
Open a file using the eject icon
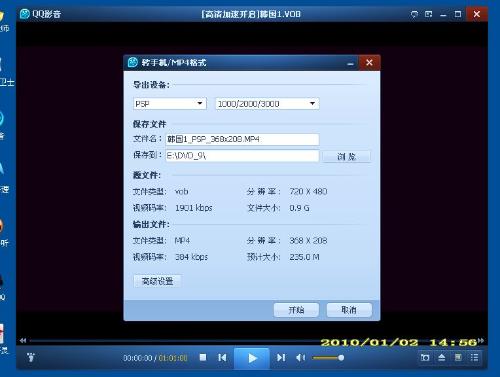pyautogui.click(x=442, y=358)
